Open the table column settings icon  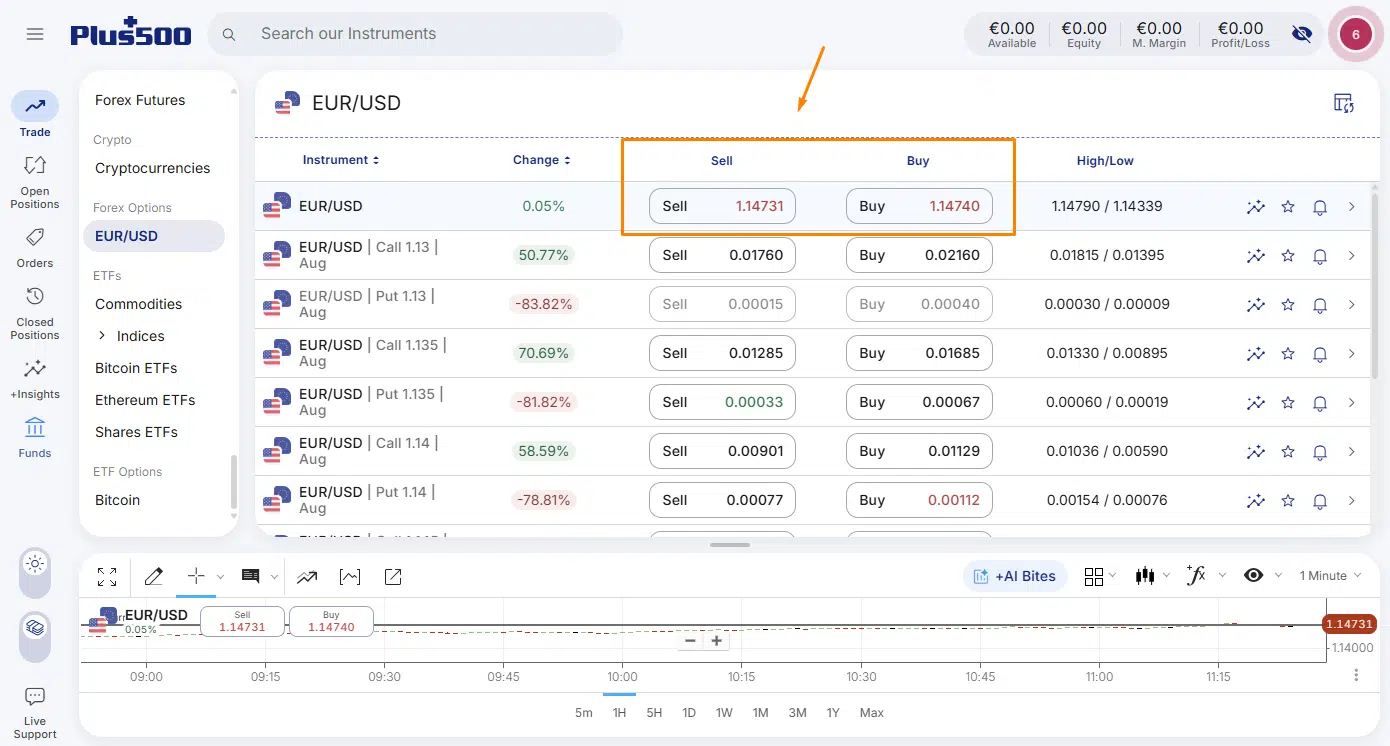point(1344,103)
